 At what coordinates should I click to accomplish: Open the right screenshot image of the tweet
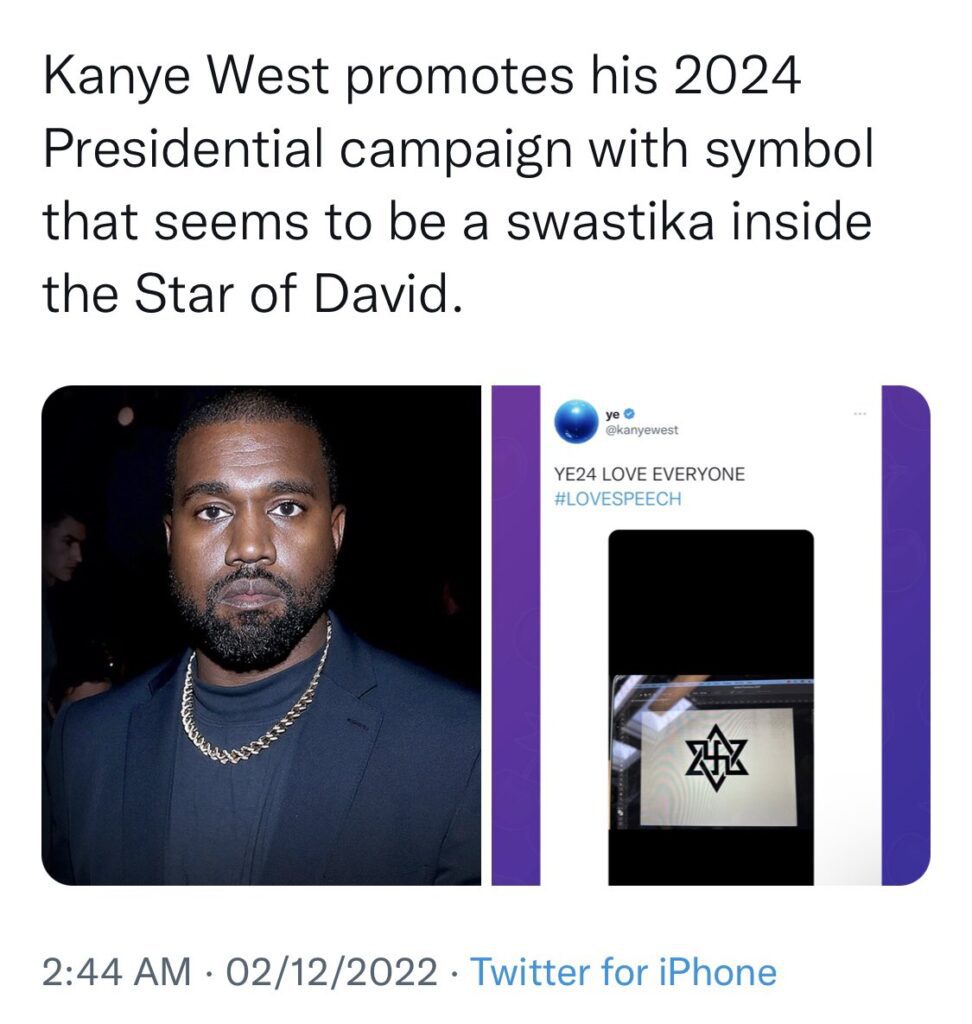coord(711,635)
